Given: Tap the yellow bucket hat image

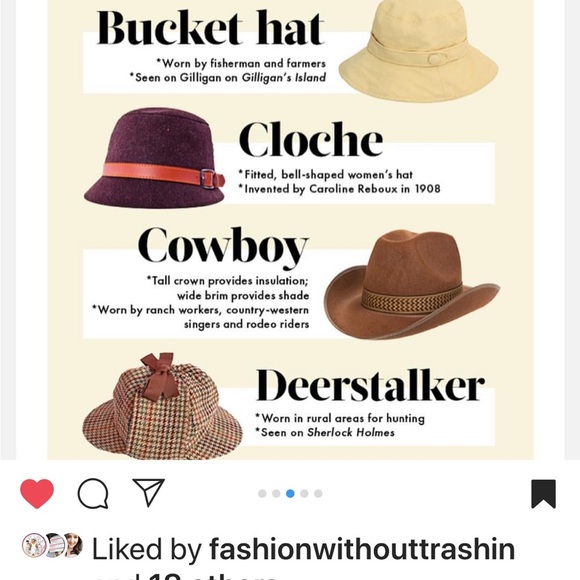Looking at the screenshot, I should pyautogui.click(x=418, y=51).
